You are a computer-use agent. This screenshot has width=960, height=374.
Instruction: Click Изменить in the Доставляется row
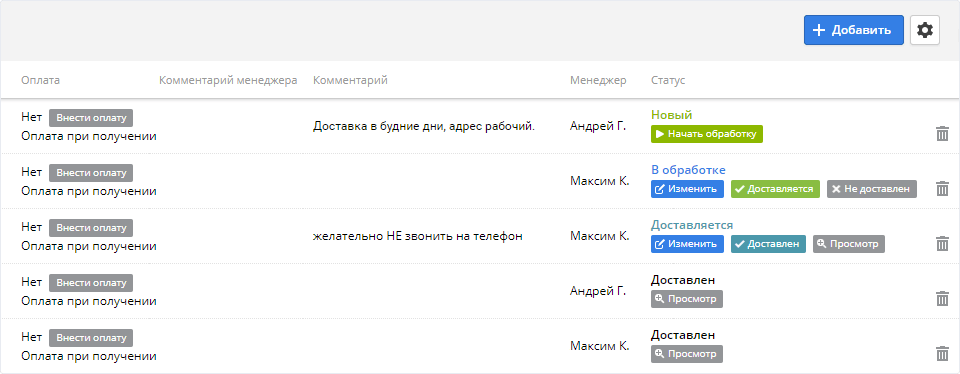[687, 244]
